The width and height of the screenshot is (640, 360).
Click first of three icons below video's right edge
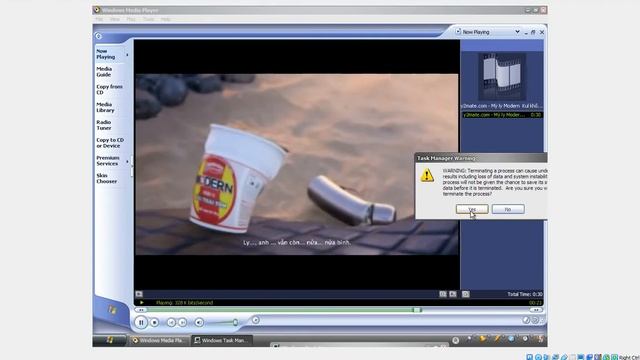[443, 294]
